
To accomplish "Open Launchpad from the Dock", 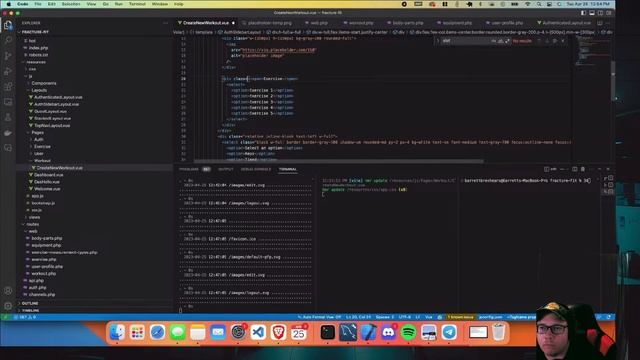I will [x=137, y=332].
